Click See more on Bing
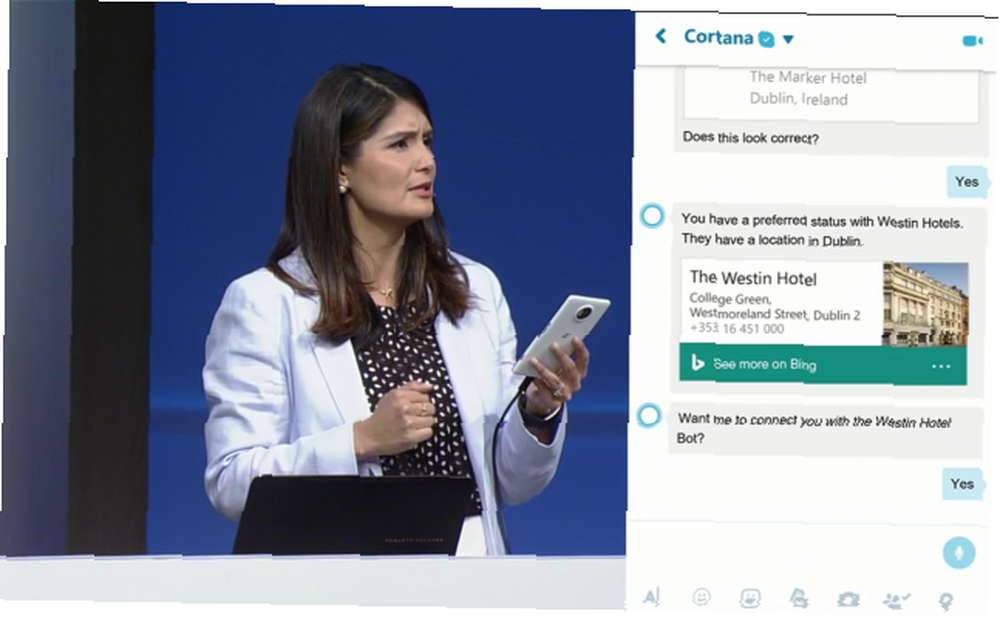 [x=764, y=364]
